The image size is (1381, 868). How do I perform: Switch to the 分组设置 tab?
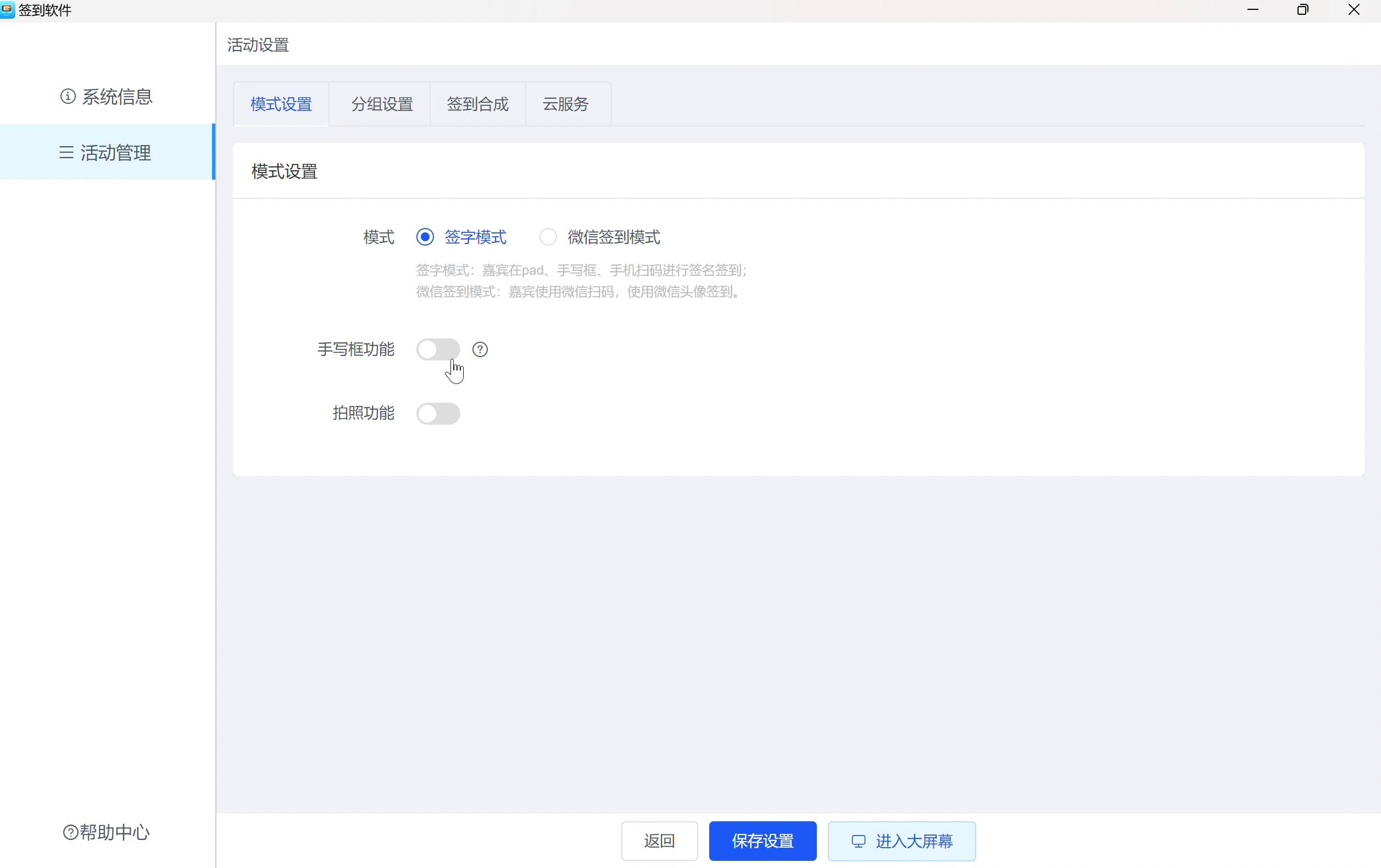click(x=382, y=104)
